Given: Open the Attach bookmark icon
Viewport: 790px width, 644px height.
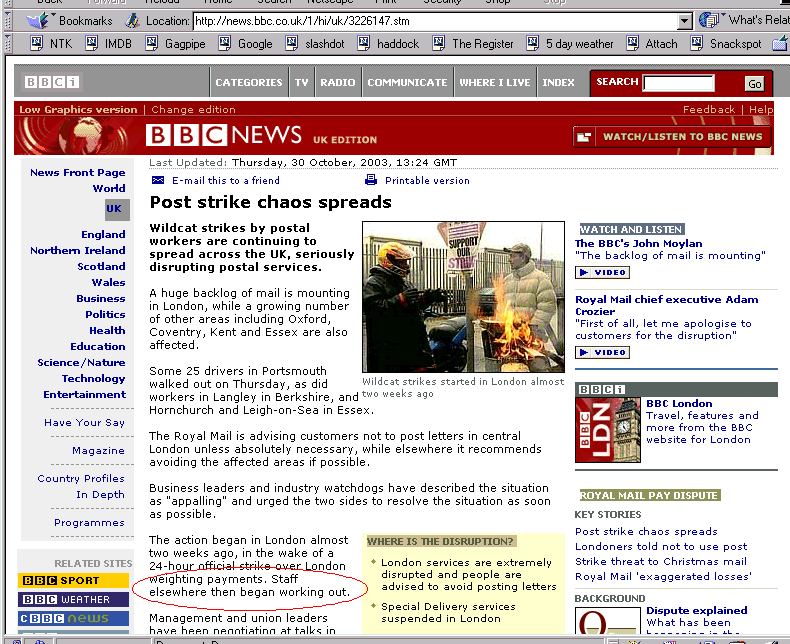Looking at the screenshot, I should point(632,43).
